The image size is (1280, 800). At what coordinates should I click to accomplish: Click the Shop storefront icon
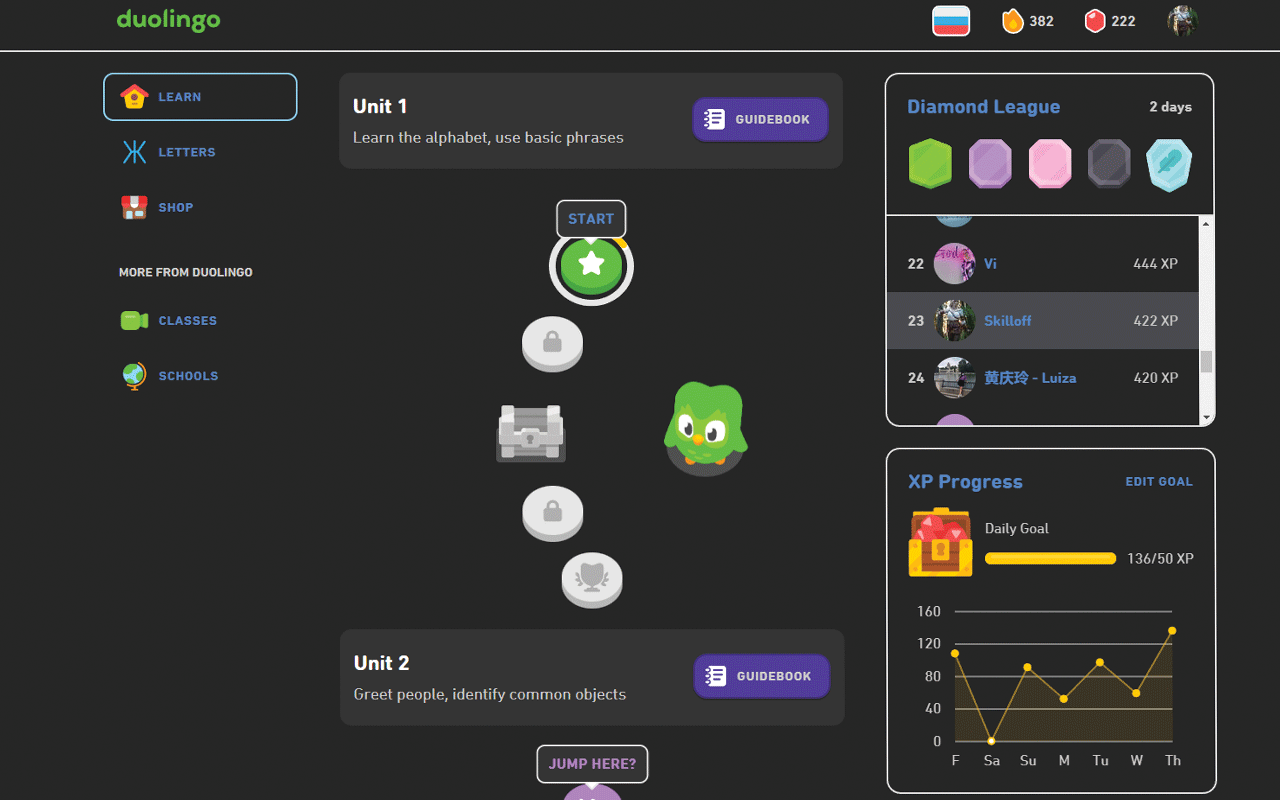pos(134,207)
